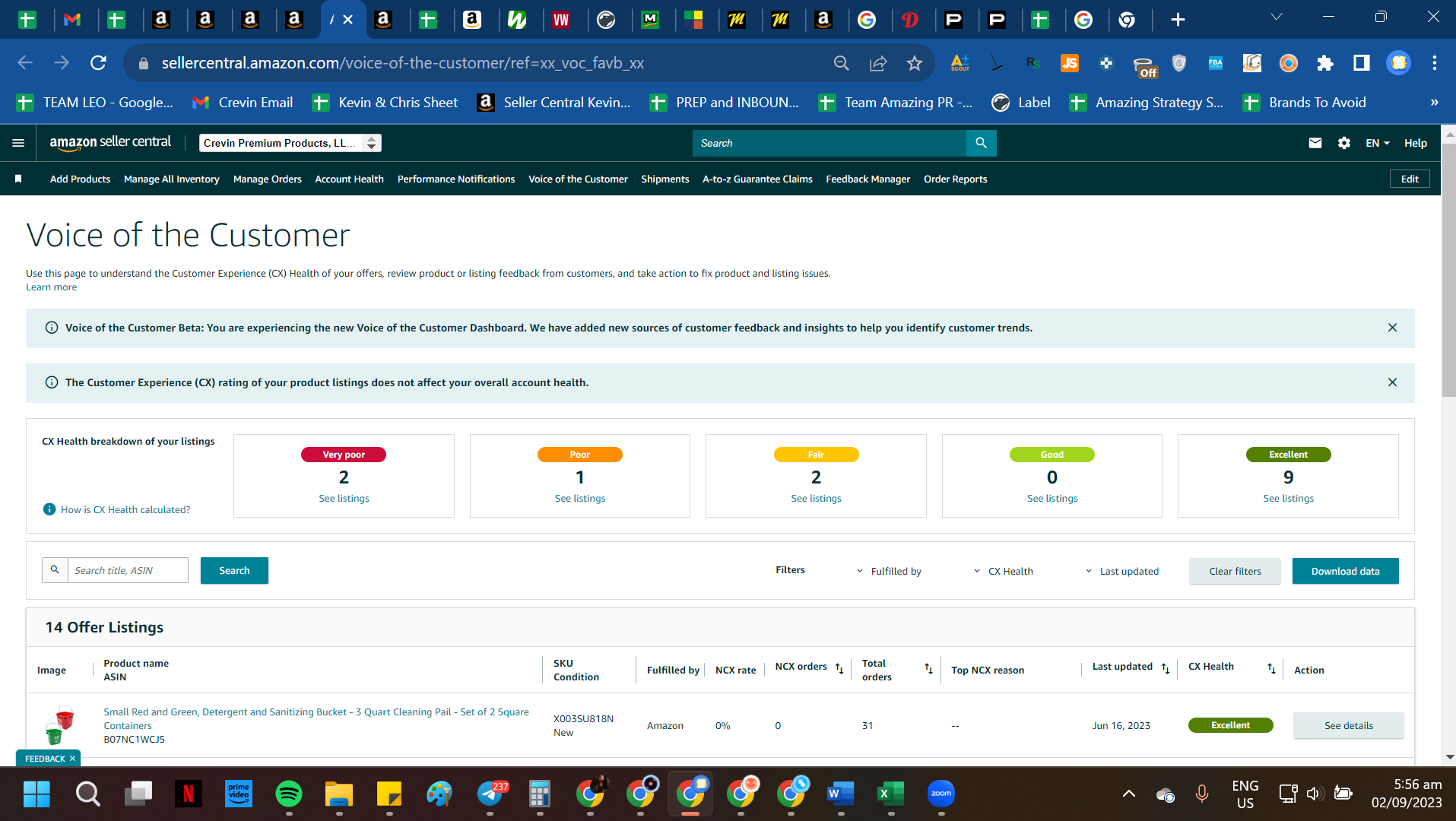
Task: Open the tab search dropdown arrow
Action: pos(1277,17)
